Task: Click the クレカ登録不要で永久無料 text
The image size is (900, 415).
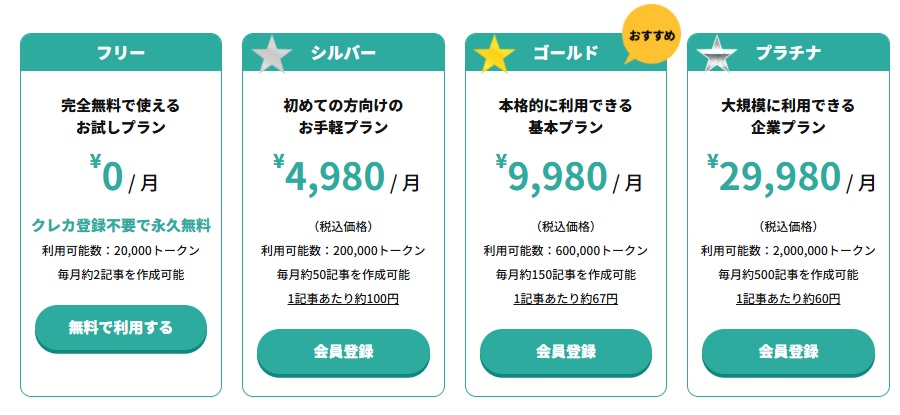Action: [x=121, y=225]
